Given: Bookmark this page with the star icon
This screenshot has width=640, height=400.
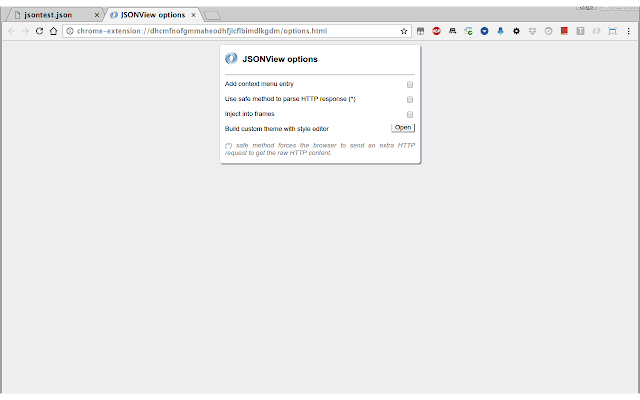Looking at the screenshot, I should coord(404,31).
